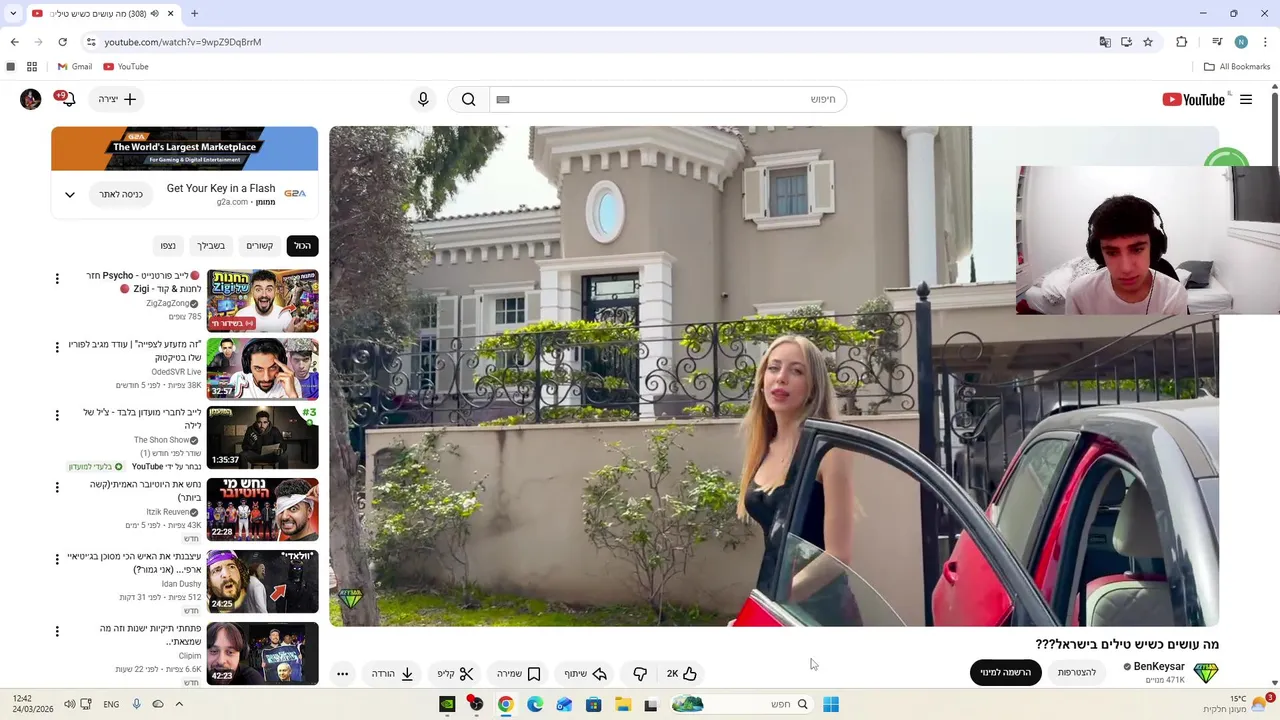
Task: Open File Explorer from taskbar
Action: (622, 704)
